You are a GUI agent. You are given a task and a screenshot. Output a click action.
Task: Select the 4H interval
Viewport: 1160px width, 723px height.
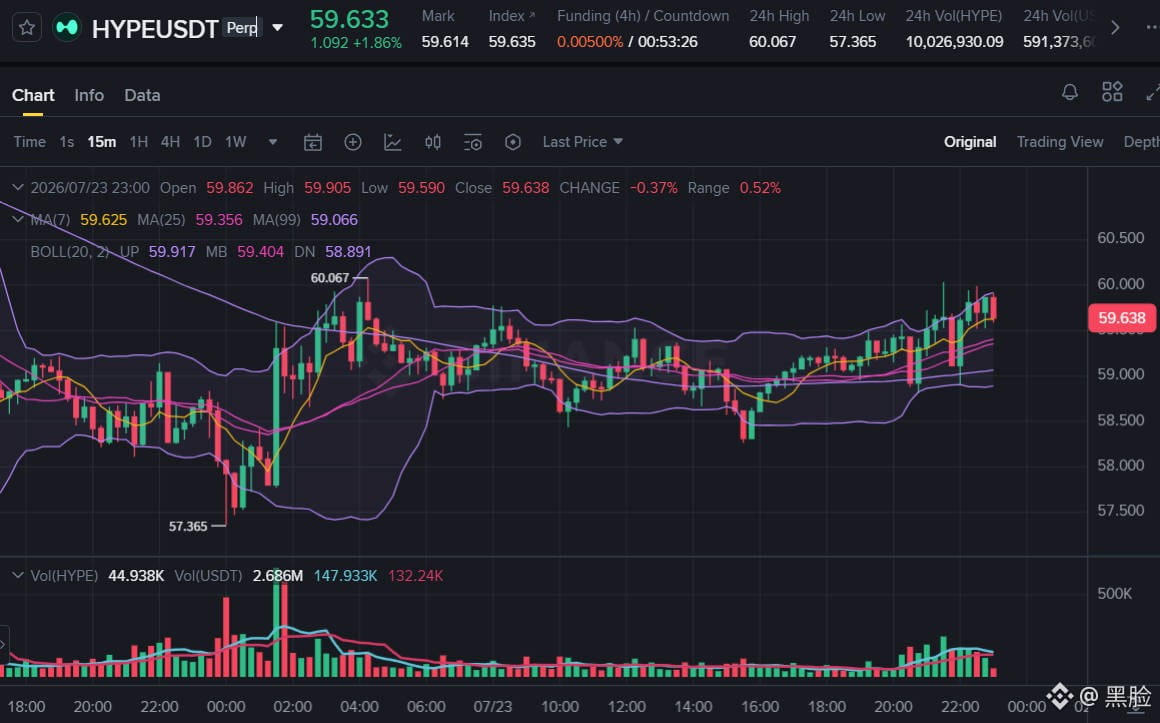click(x=170, y=142)
